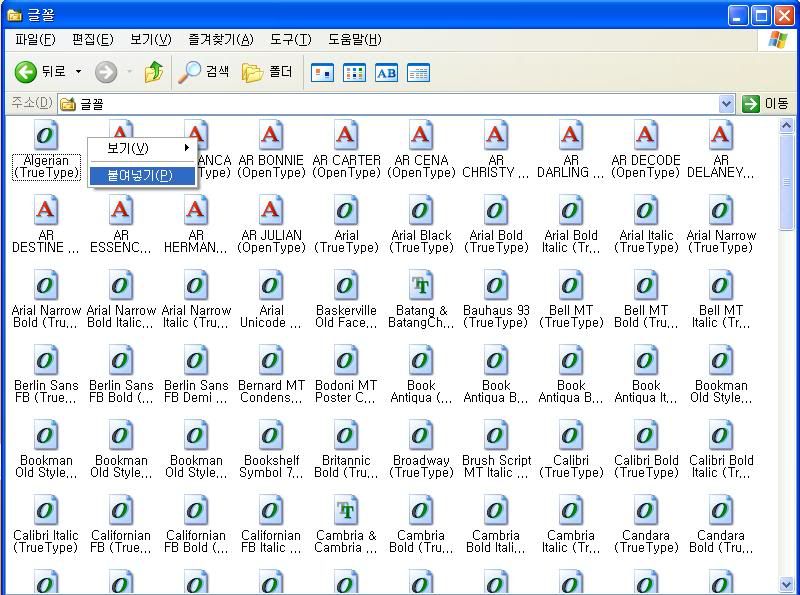The width and height of the screenshot is (800, 595).
Task: Select the Arial Black (TrueType) font
Action: (x=421, y=225)
